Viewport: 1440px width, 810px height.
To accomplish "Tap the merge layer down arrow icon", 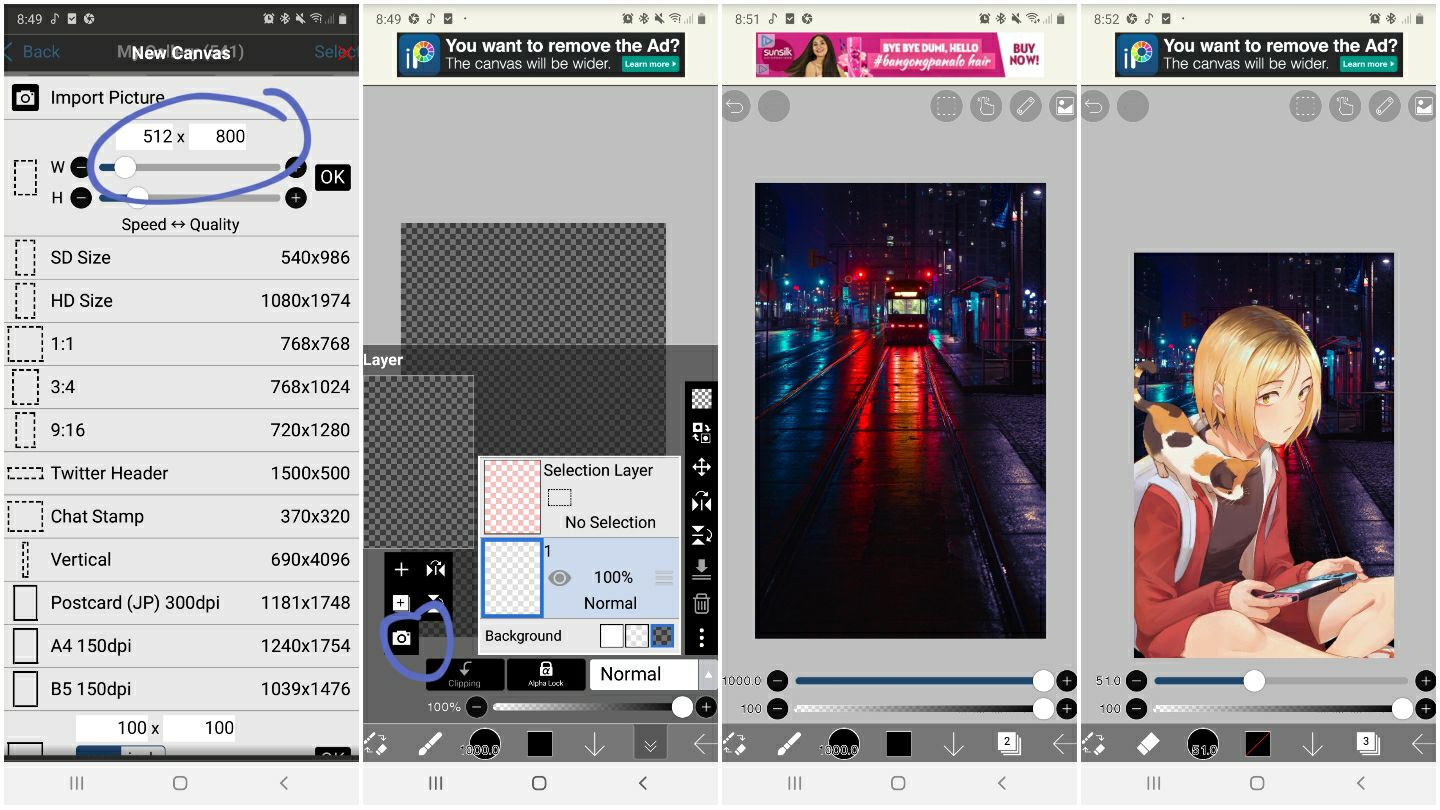I will [x=702, y=569].
